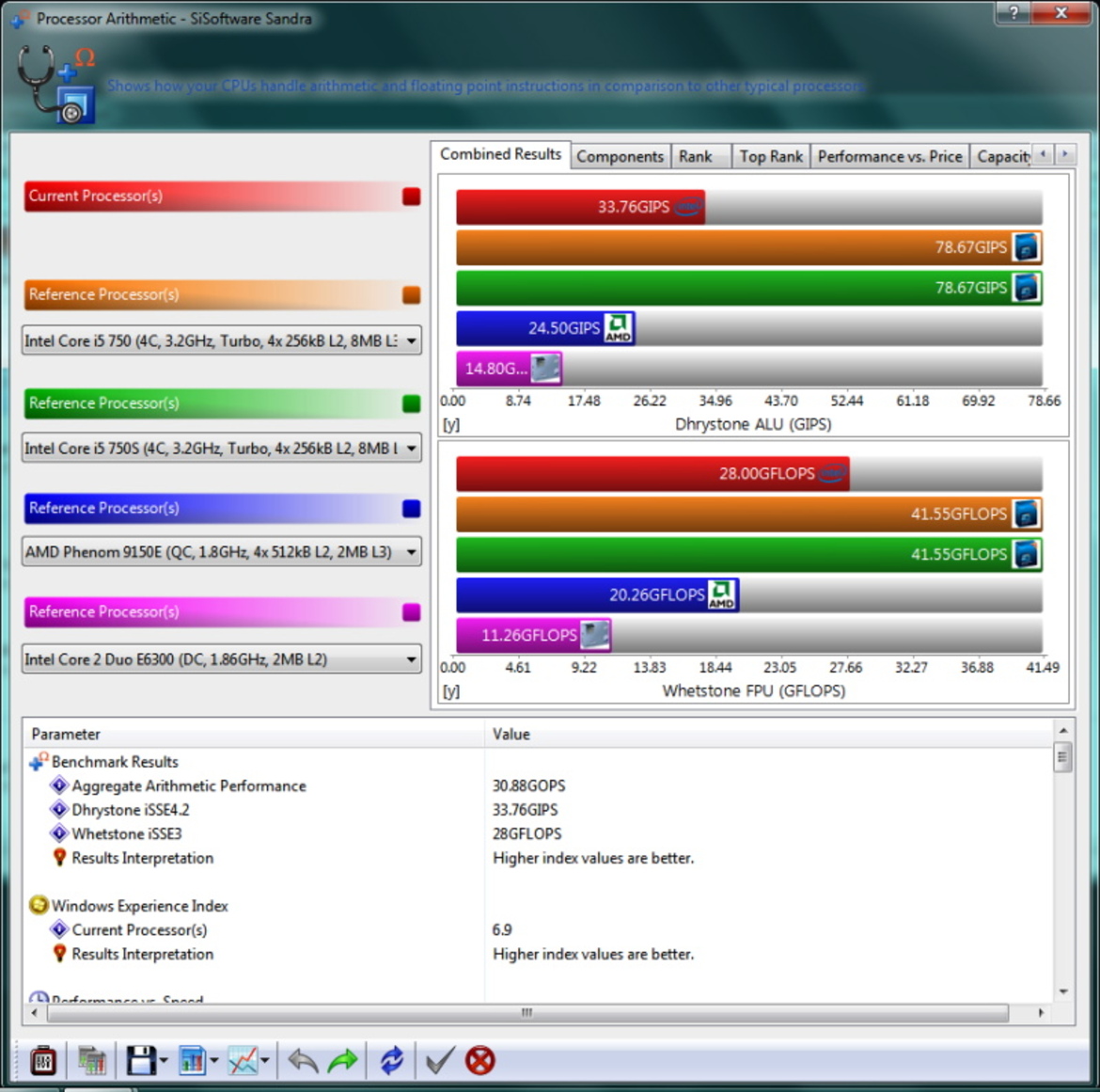Toggle the blue Reference Processor indicator
The image size is (1100, 1092).
[x=411, y=508]
